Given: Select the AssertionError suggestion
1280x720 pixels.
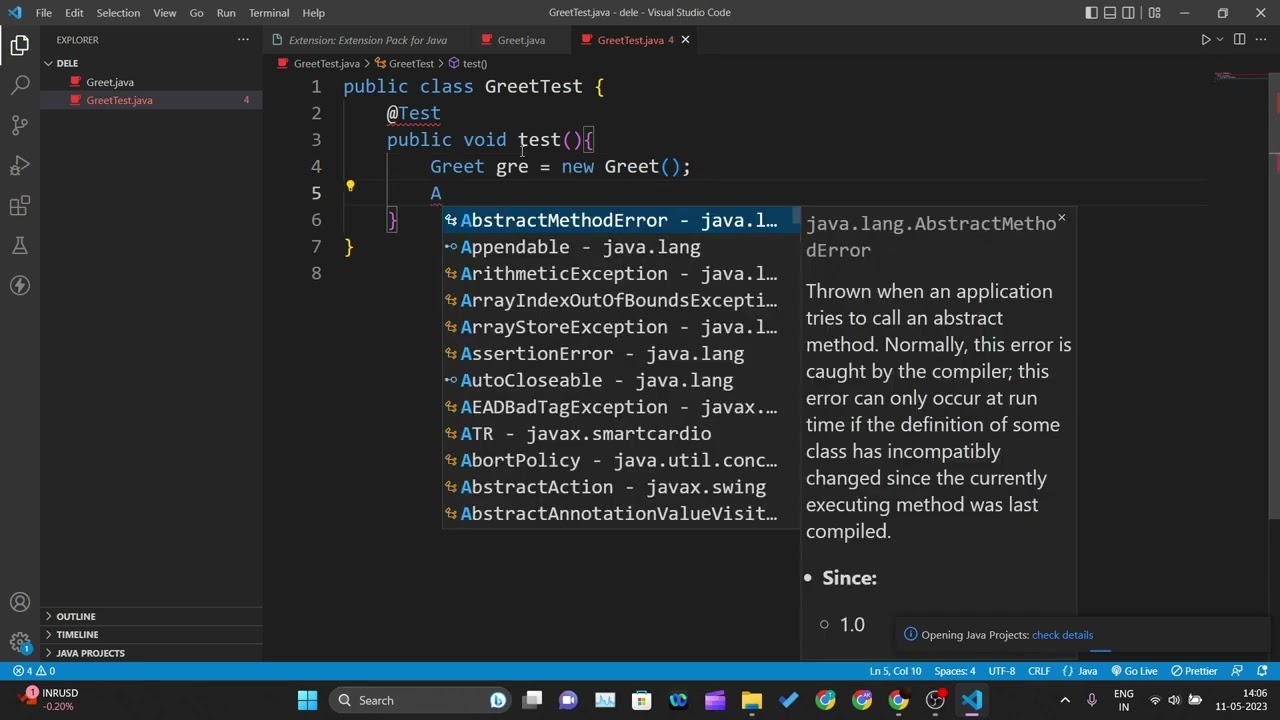Looking at the screenshot, I should [x=621, y=354].
